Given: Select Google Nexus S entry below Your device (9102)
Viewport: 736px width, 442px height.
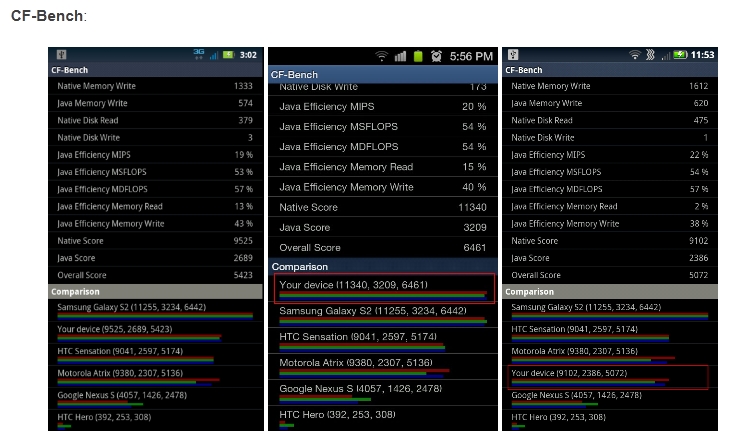Looking at the screenshot, I should (x=610, y=399).
